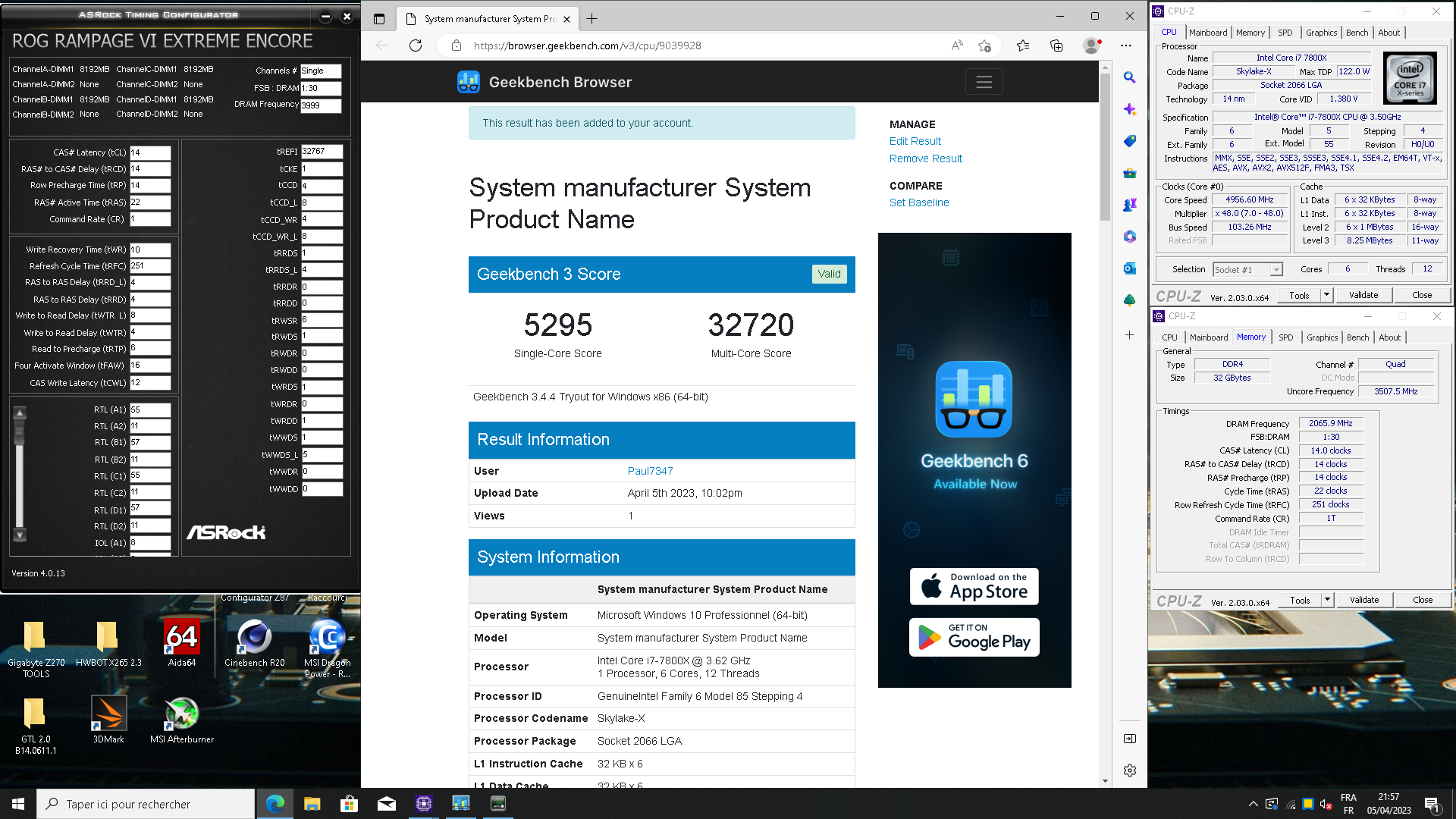Launch 3DMark desktop shortcut
Image resolution: width=1456 pixels, height=819 pixels.
point(108,720)
